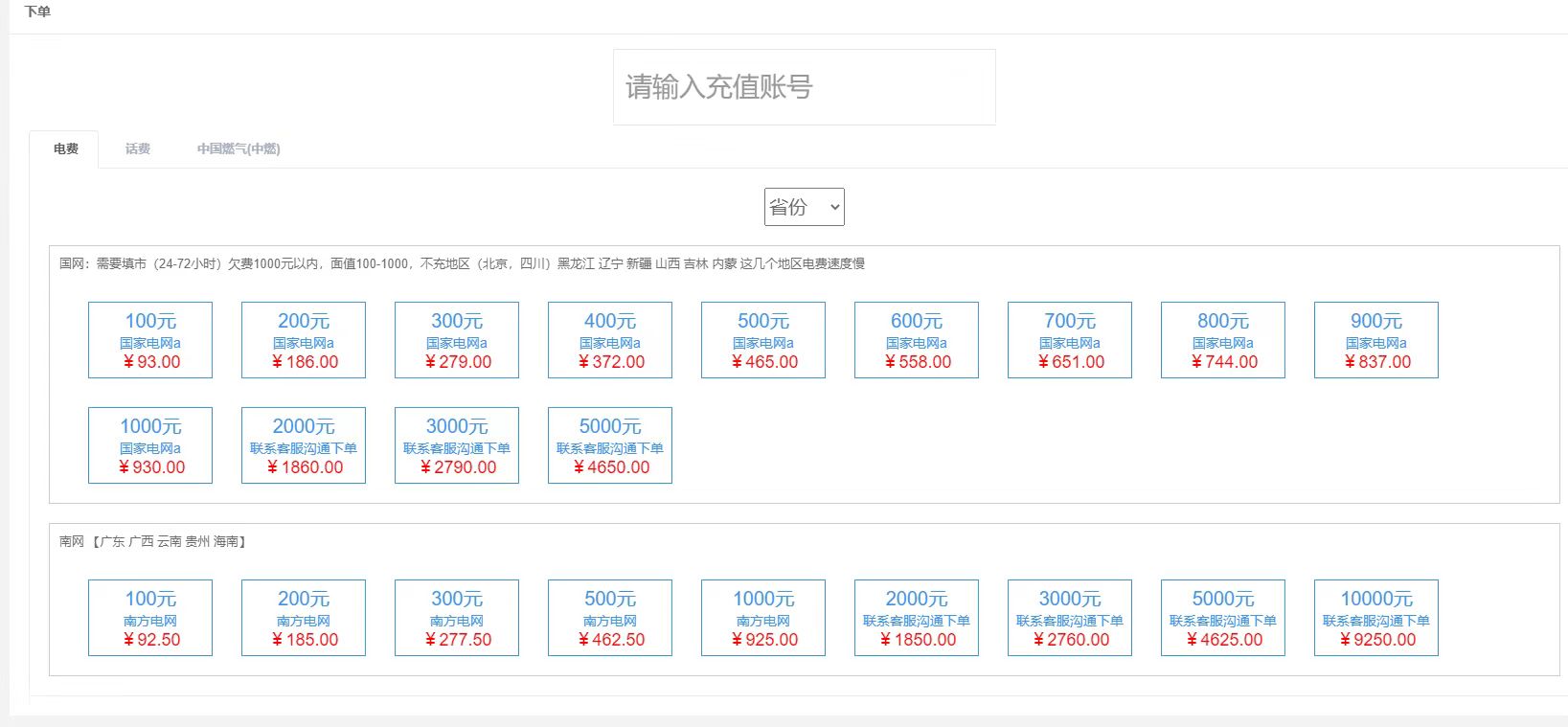
Task: Select 国家电网a 1000元 card priced ¥930.00
Action: pyautogui.click(x=150, y=445)
